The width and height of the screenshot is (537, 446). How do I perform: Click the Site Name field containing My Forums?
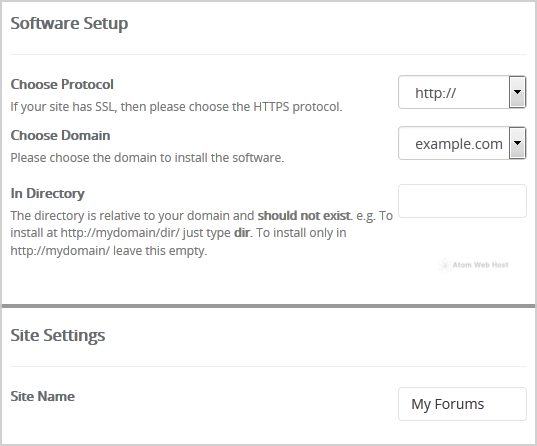[x=462, y=404]
